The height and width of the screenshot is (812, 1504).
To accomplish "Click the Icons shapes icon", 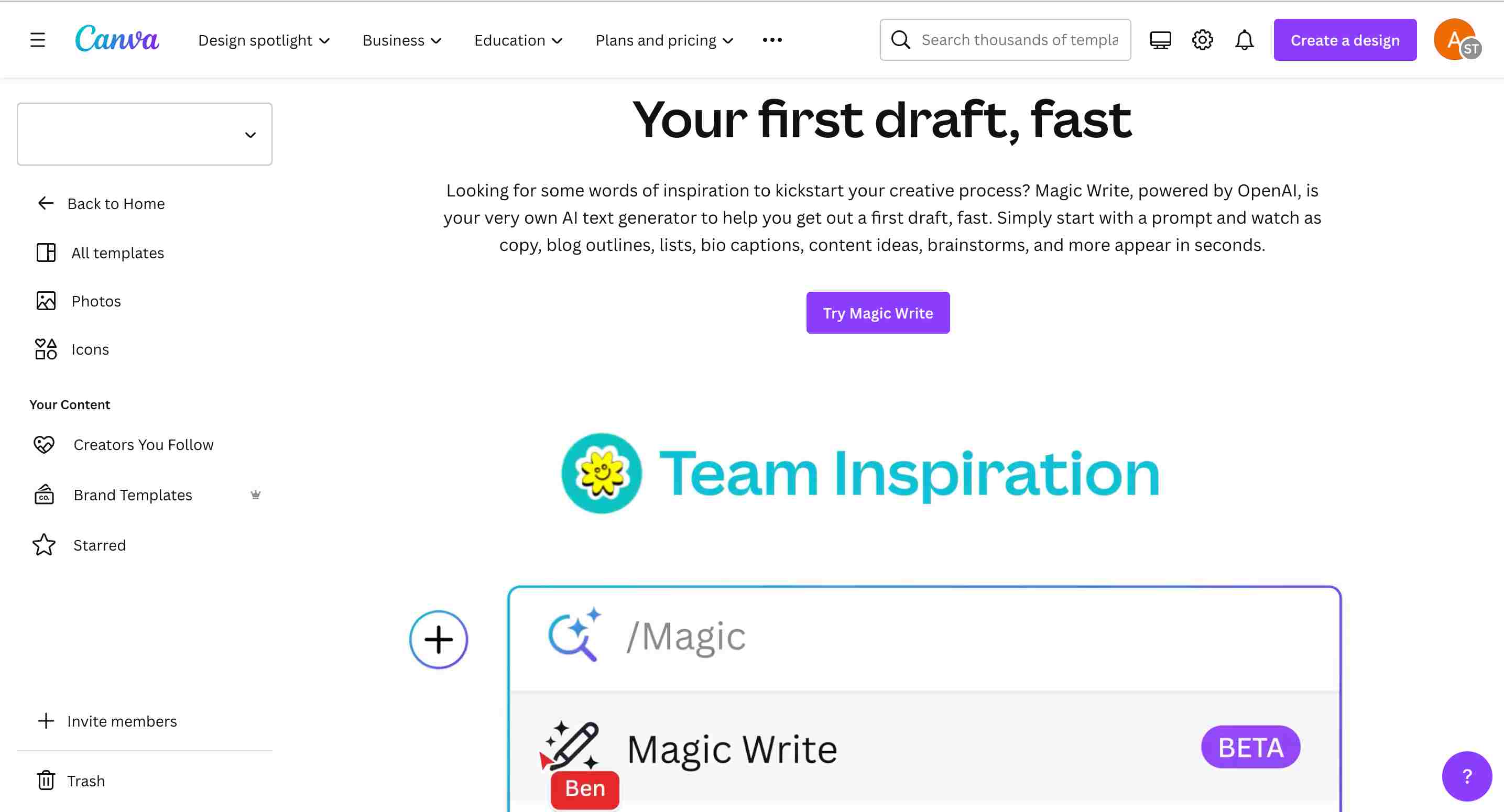I will [46, 349].
